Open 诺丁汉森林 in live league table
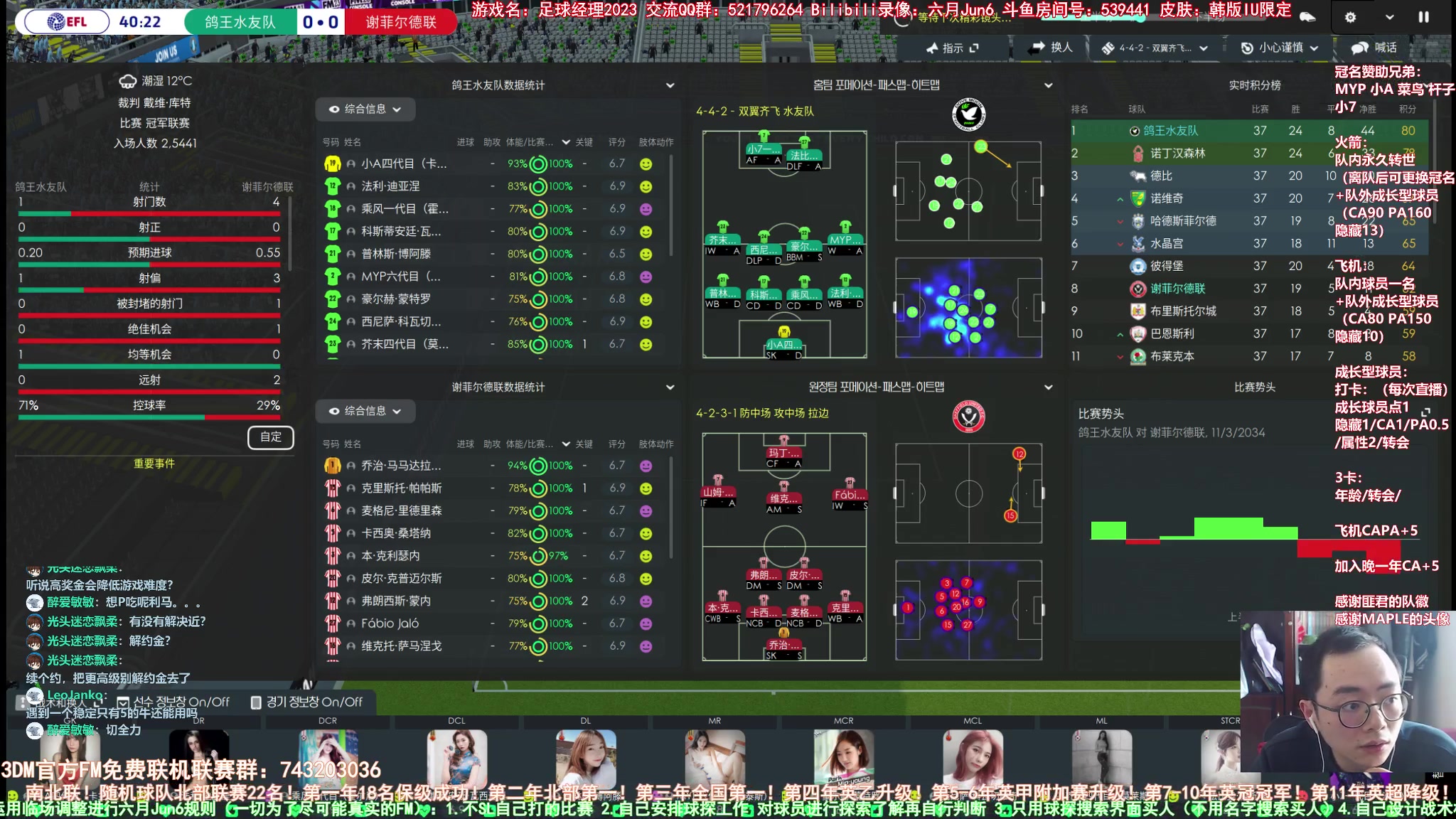Screen dimensions: 1456x819 click(1177, 154)
